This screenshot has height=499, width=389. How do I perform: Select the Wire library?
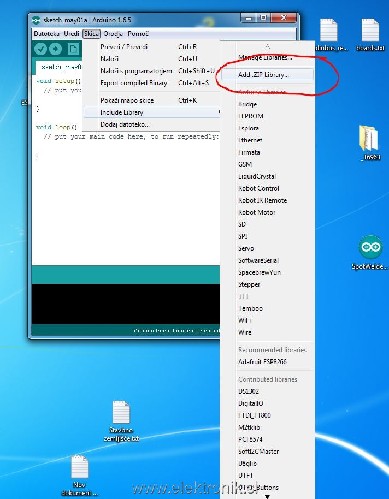point(245,332)
